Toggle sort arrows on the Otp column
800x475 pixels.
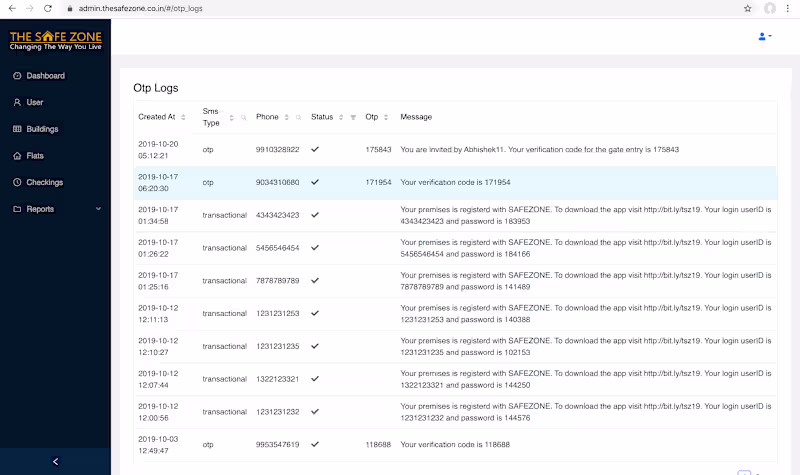click(385, 118)
